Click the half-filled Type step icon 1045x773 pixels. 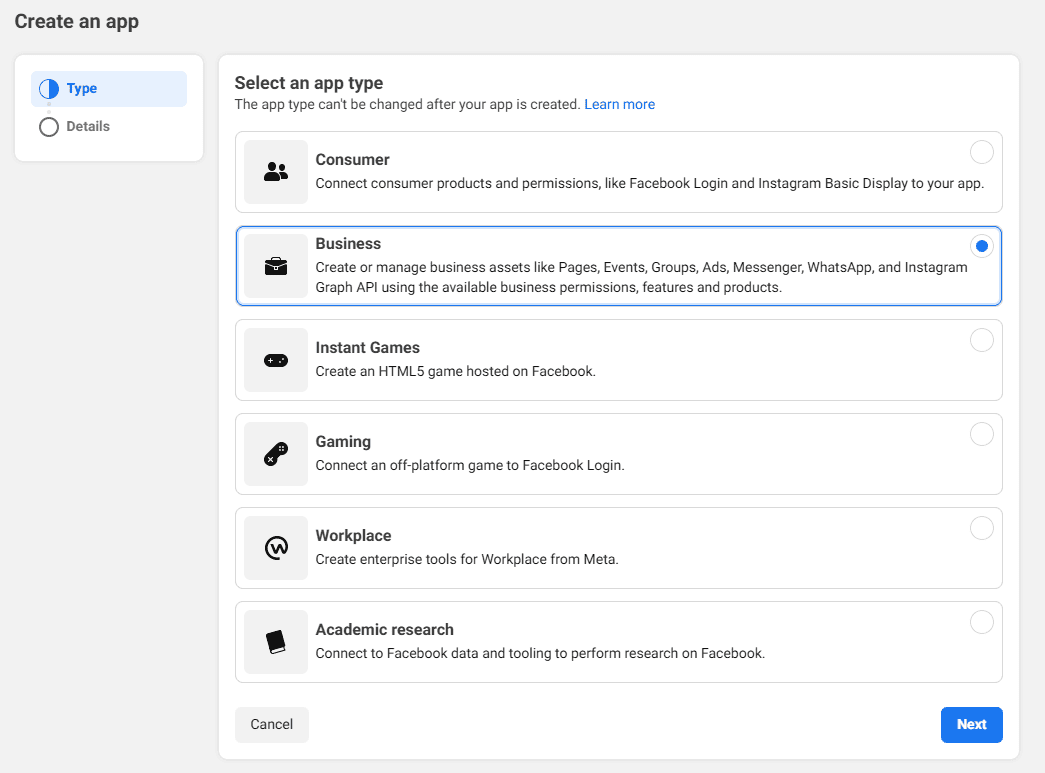coord(49,89)
